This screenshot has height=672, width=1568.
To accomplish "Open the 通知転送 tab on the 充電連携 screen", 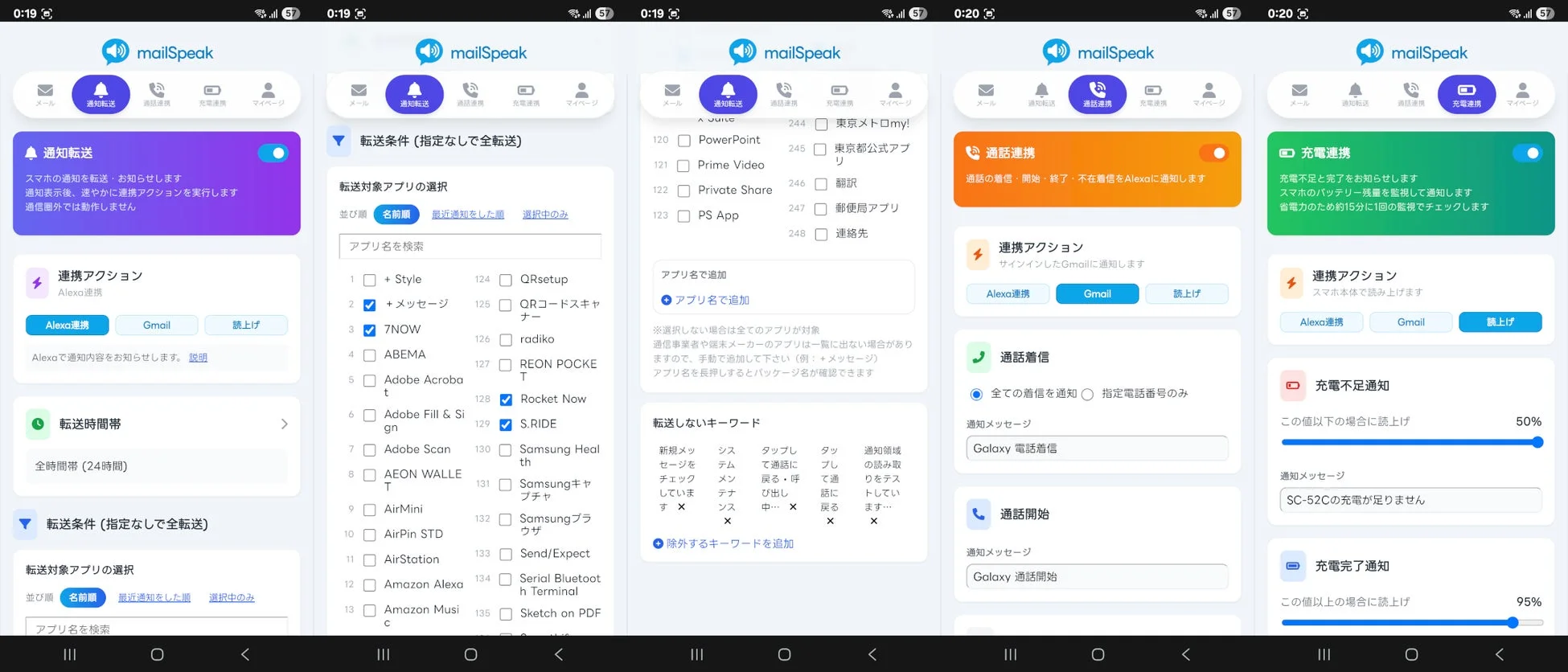I will (x=1355, y=94).
